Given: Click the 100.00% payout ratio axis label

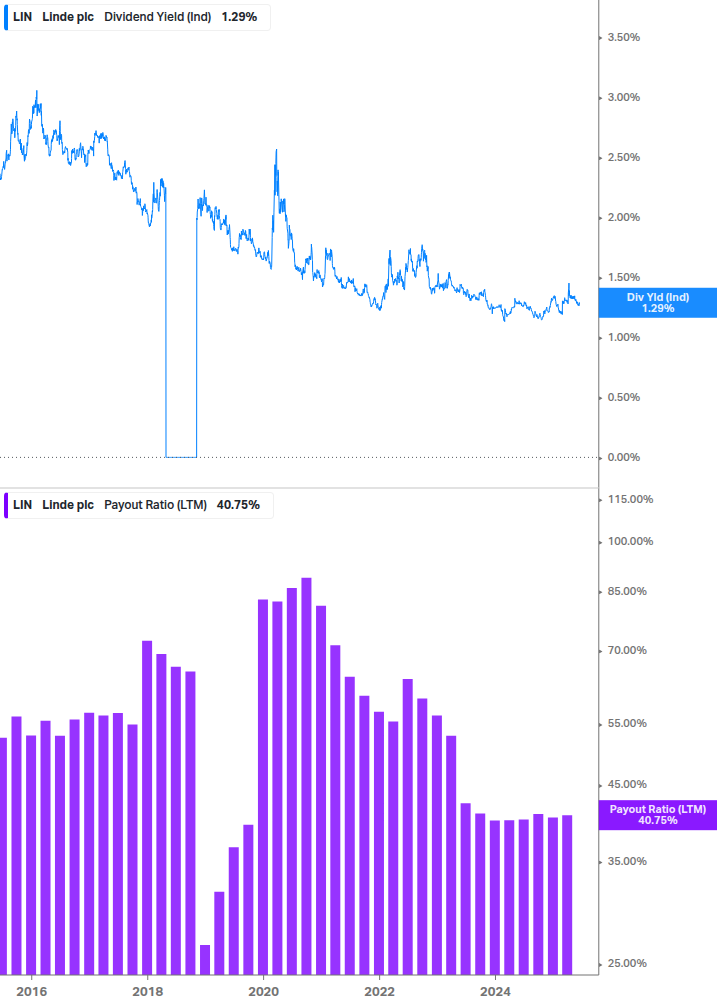Looking at the screenshot, I should [630, 542].
